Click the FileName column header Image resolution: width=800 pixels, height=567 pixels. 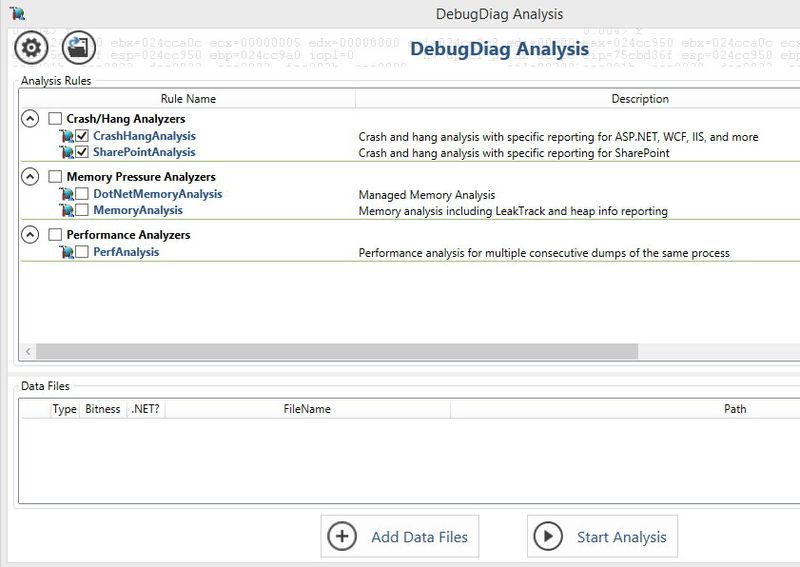[x=307, y=409]
